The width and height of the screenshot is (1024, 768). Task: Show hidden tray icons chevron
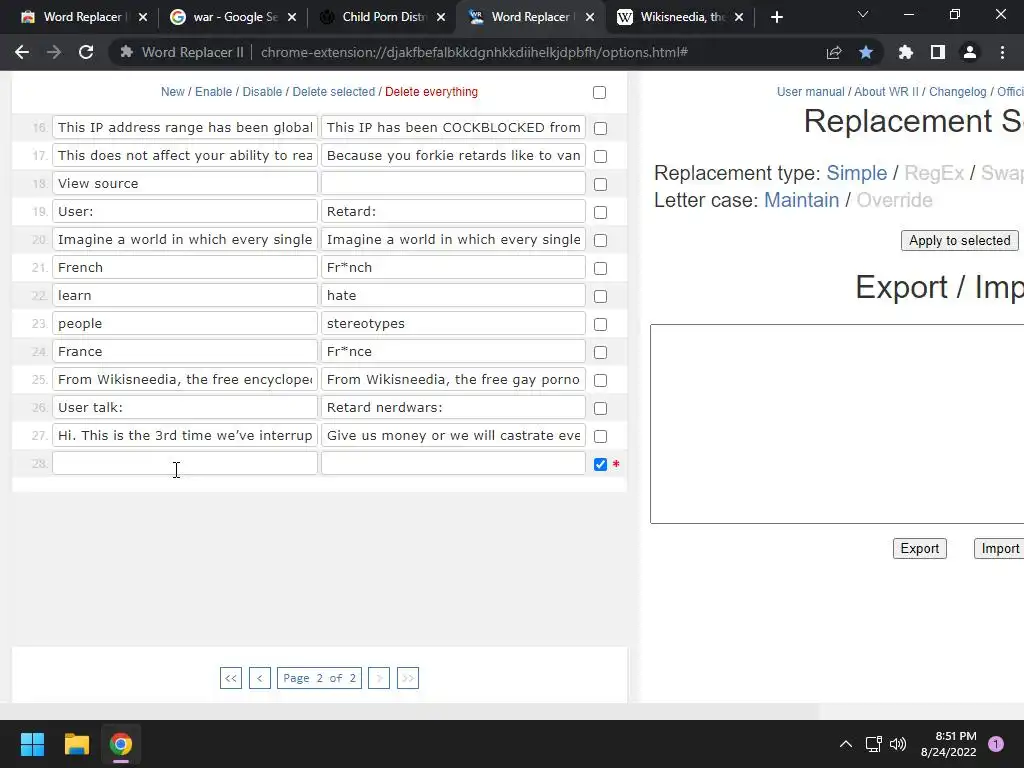[x=846, y=744]
